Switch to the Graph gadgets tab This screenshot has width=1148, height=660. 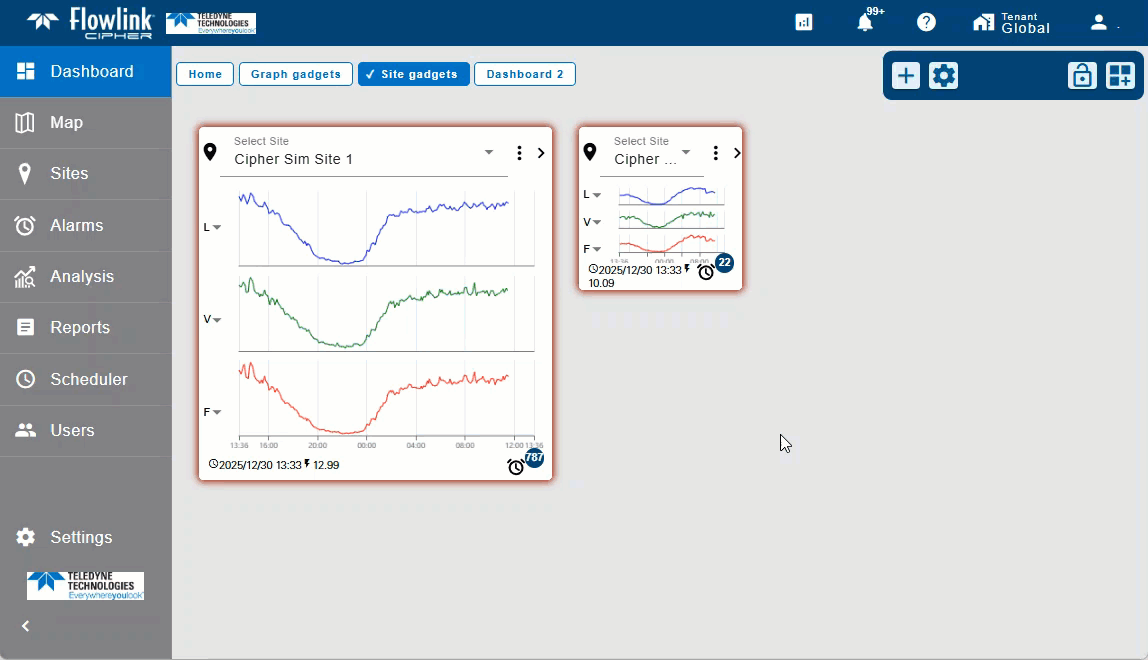[295, 74]
